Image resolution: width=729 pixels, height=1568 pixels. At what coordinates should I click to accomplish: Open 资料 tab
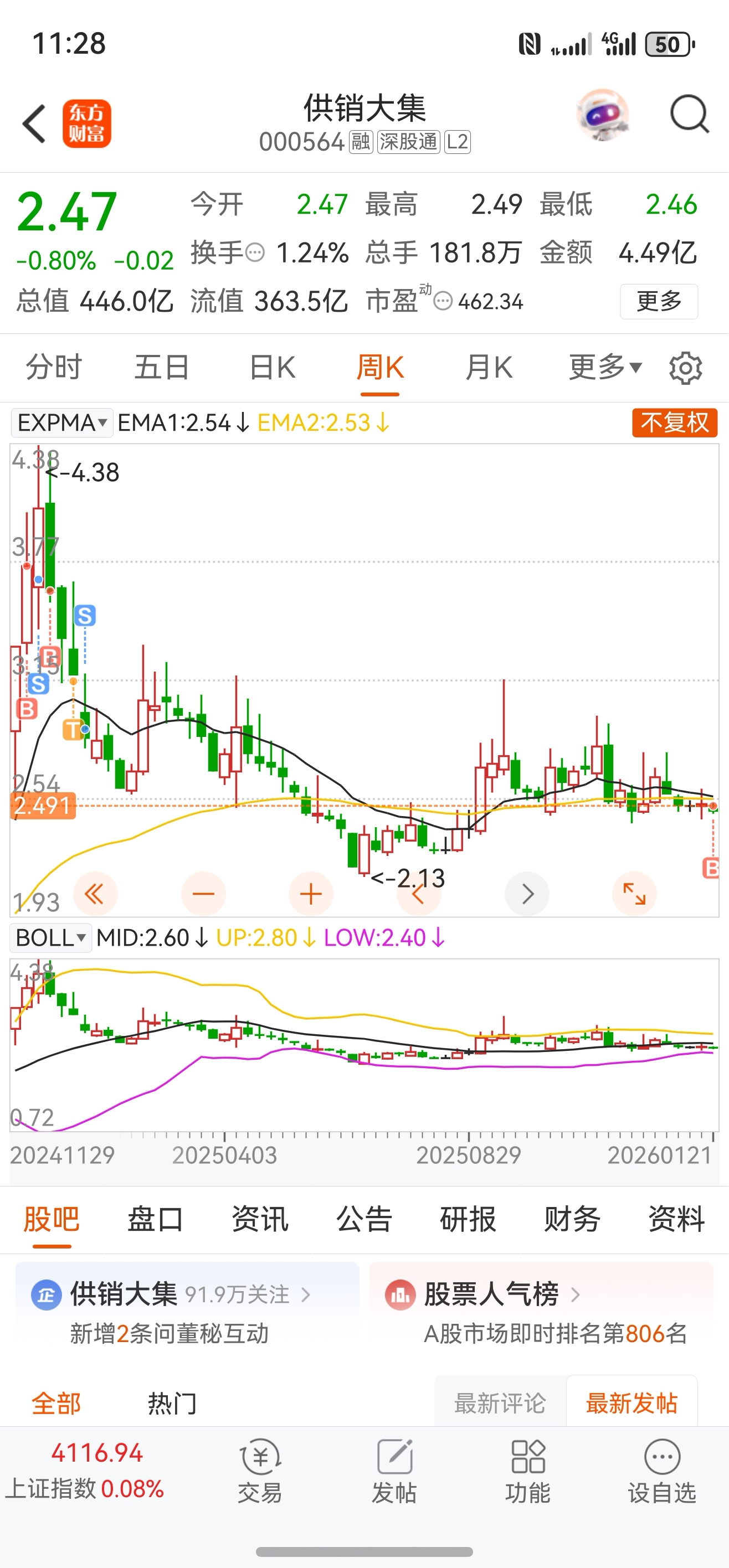pos(676,1219)
